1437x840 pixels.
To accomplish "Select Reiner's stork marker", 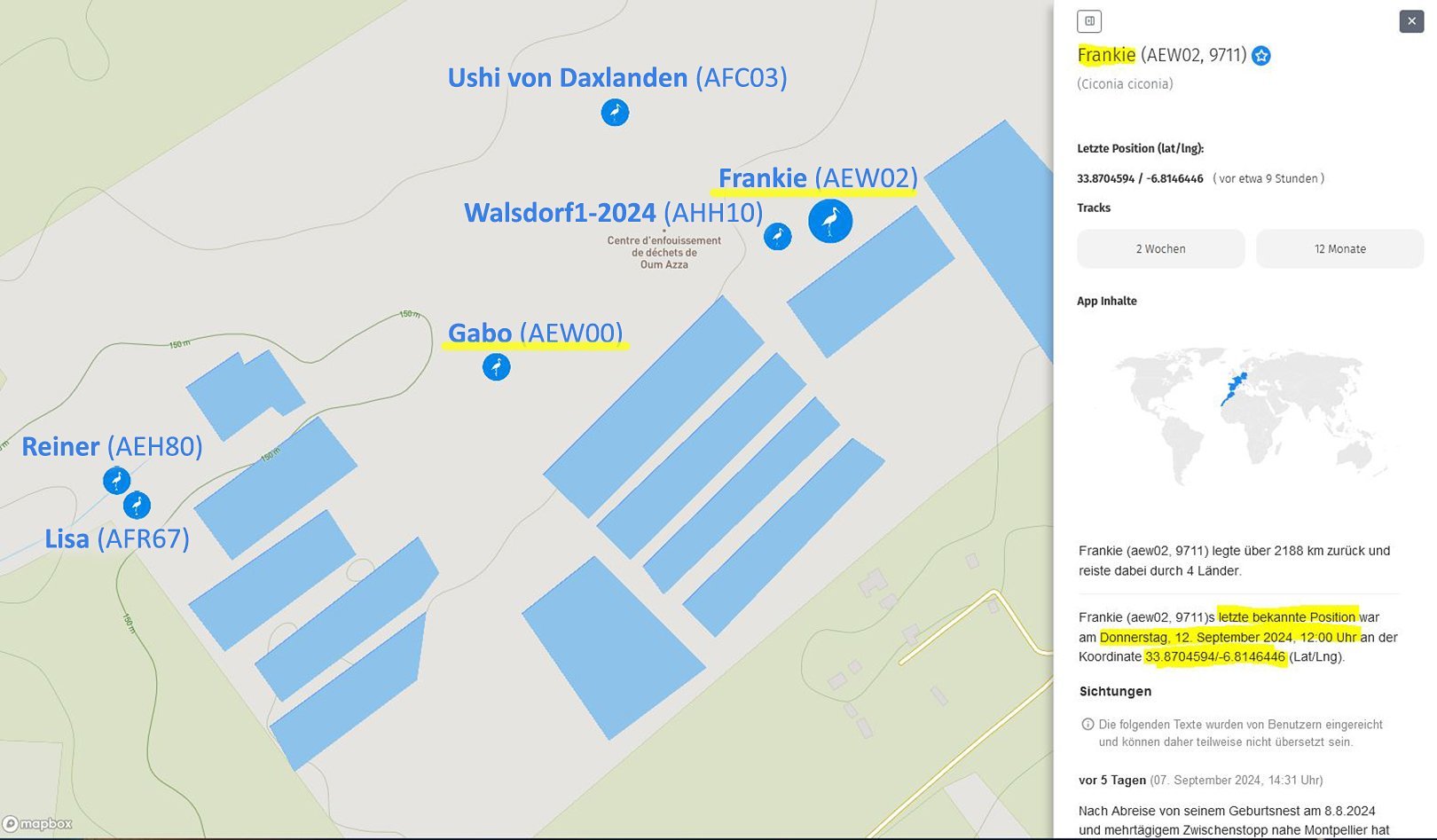I will click(x=116, y=480).
